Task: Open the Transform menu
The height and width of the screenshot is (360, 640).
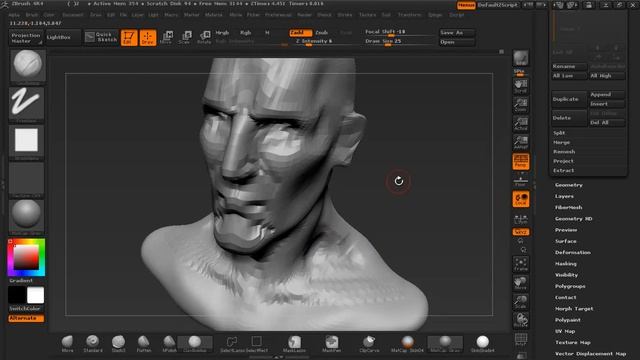Action: pyautogui.click(x=409, y=15)
